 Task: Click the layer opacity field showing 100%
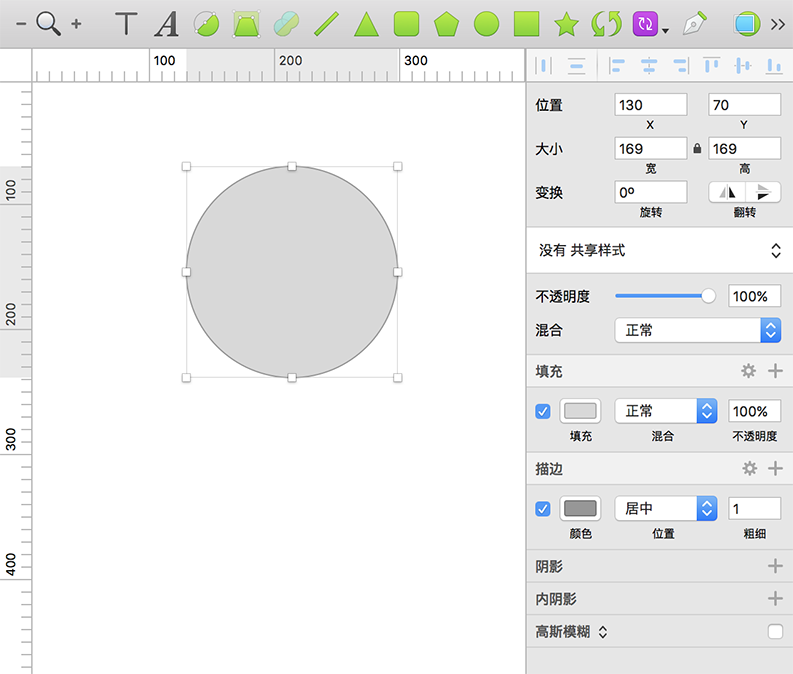tap(754, 296)
